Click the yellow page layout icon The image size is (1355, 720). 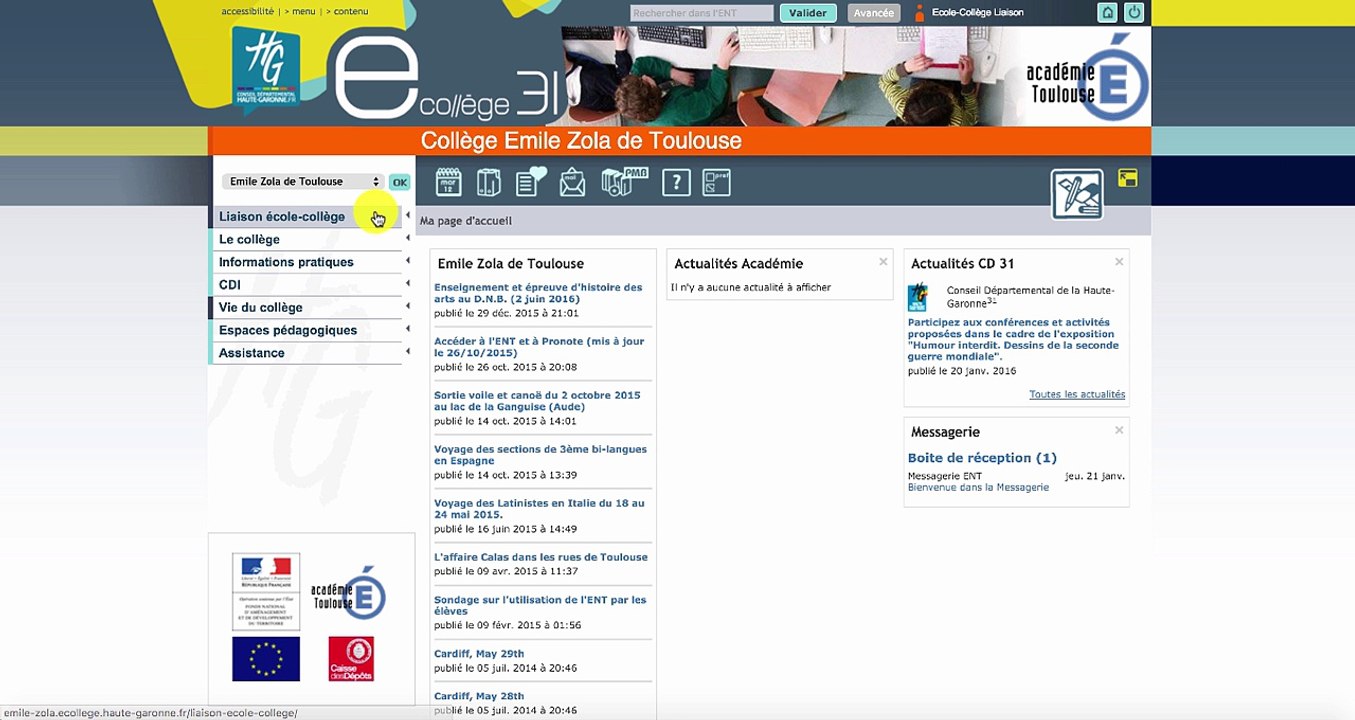[1128, 179]
